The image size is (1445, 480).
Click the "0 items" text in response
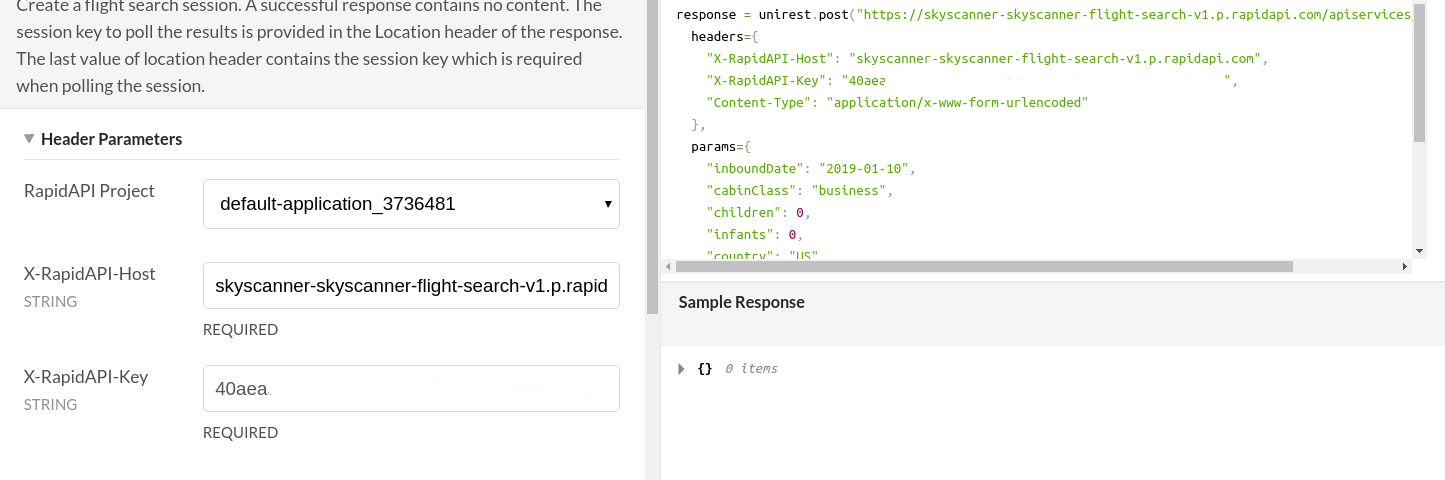click(x=751, y=369)
